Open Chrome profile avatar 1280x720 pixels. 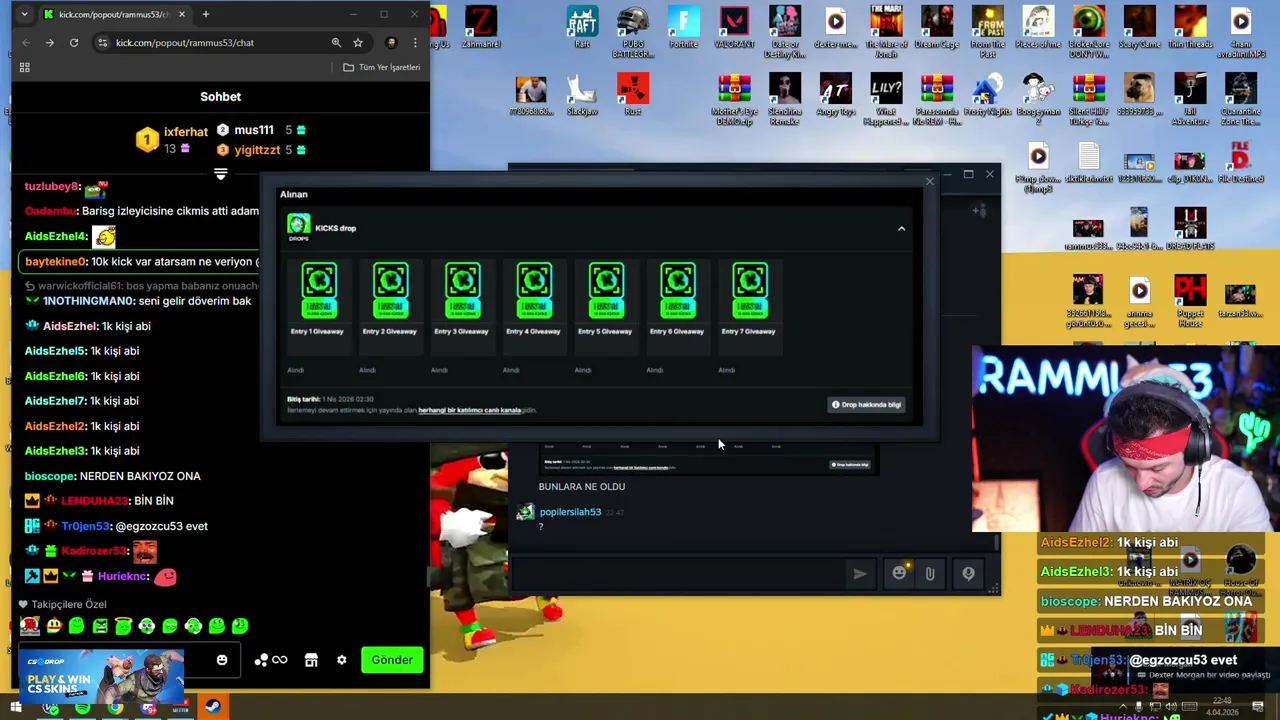pyautogui.click(x=391, y=43)
